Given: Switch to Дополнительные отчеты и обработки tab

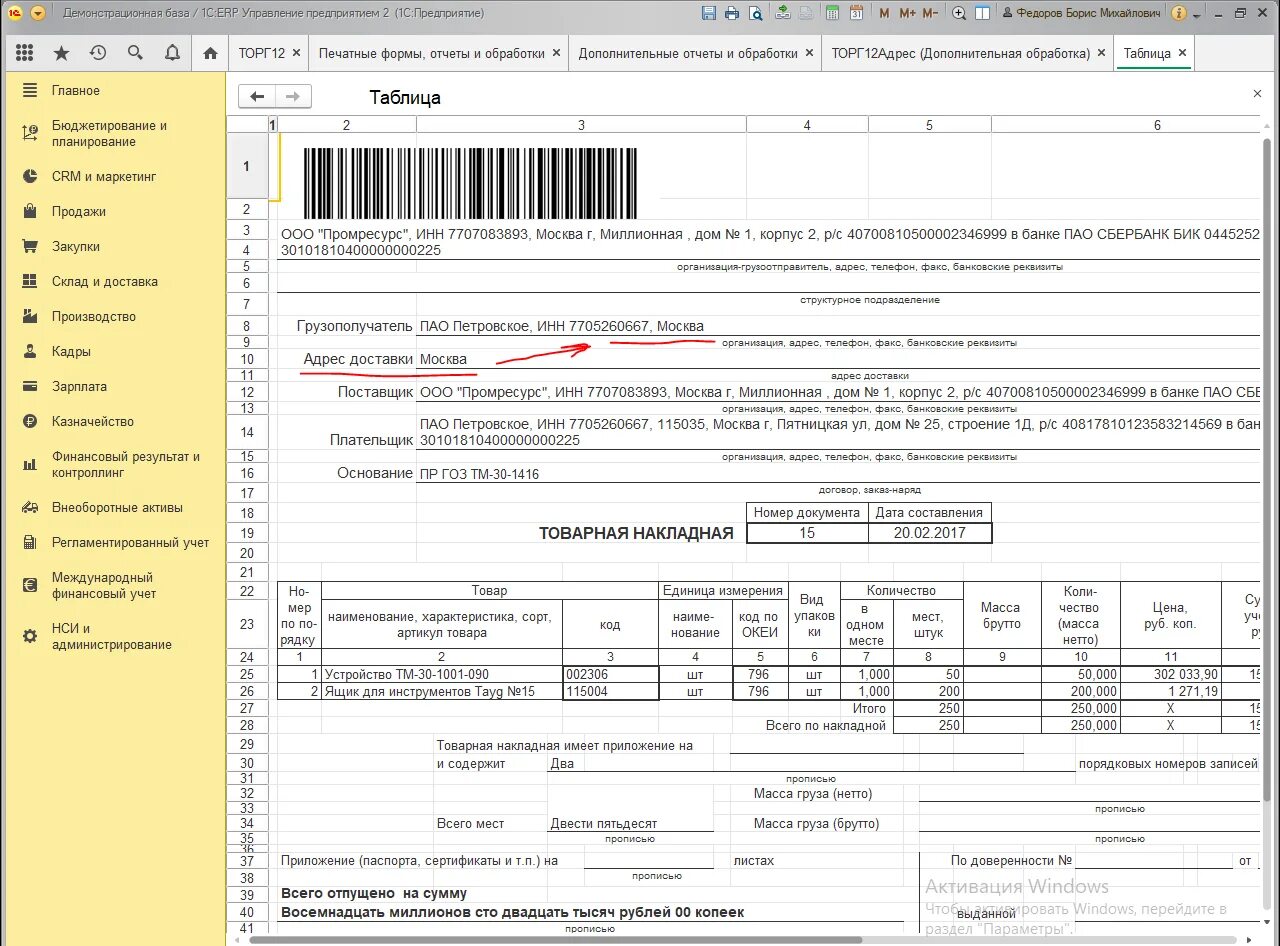Looking at the screenshot, I should [x=688, y=53].
